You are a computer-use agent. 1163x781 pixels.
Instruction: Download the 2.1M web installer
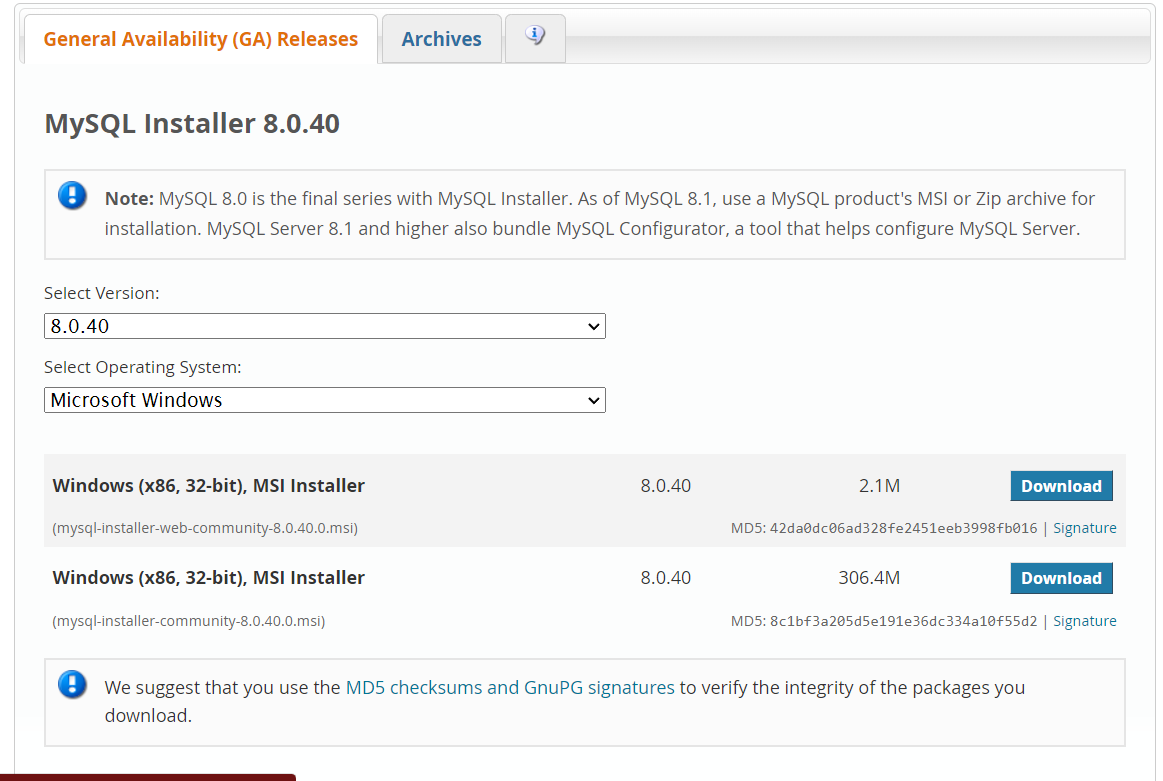[x=1061, y=486]
